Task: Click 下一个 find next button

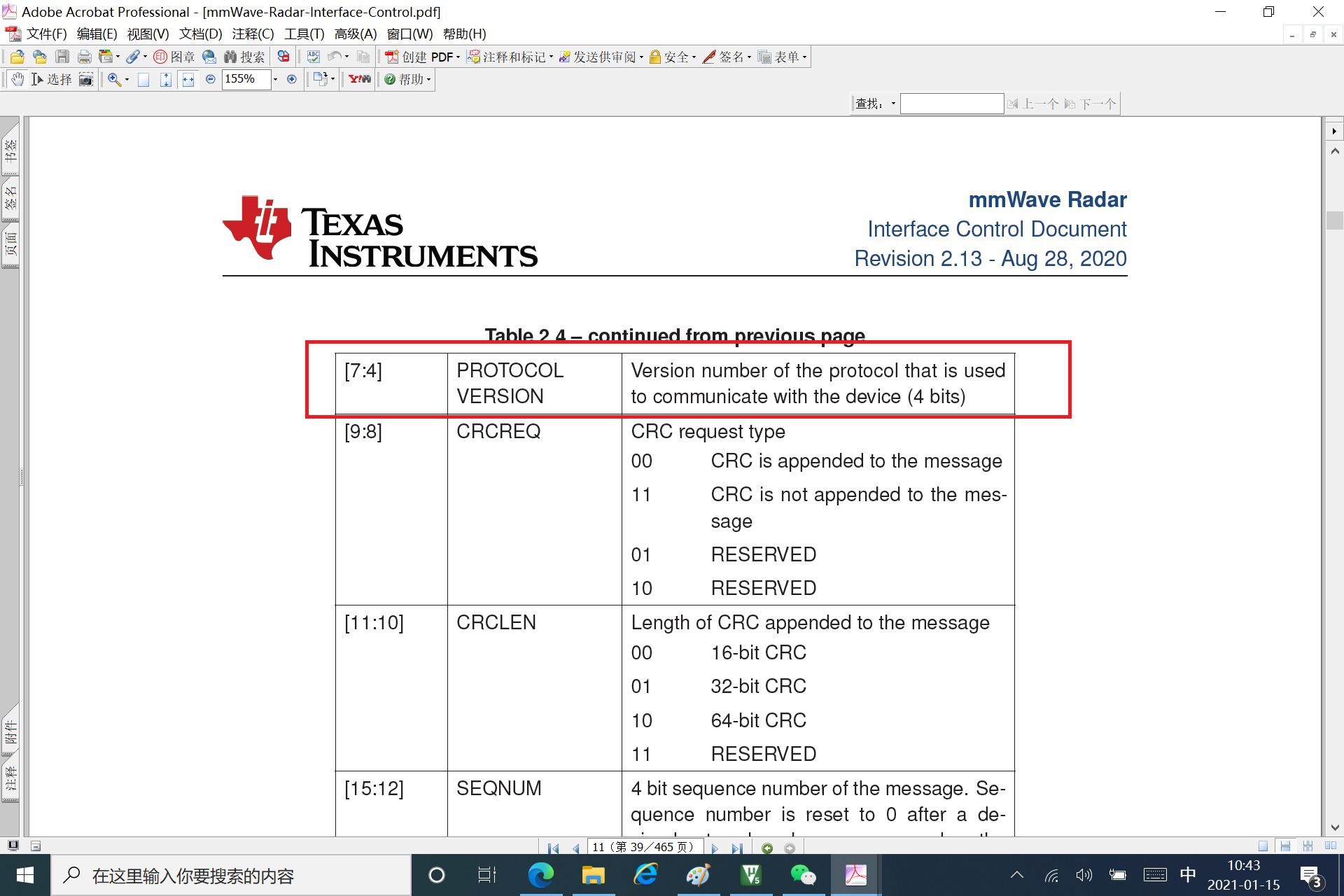Action: pyautogui.click(x=1090, y=104)
